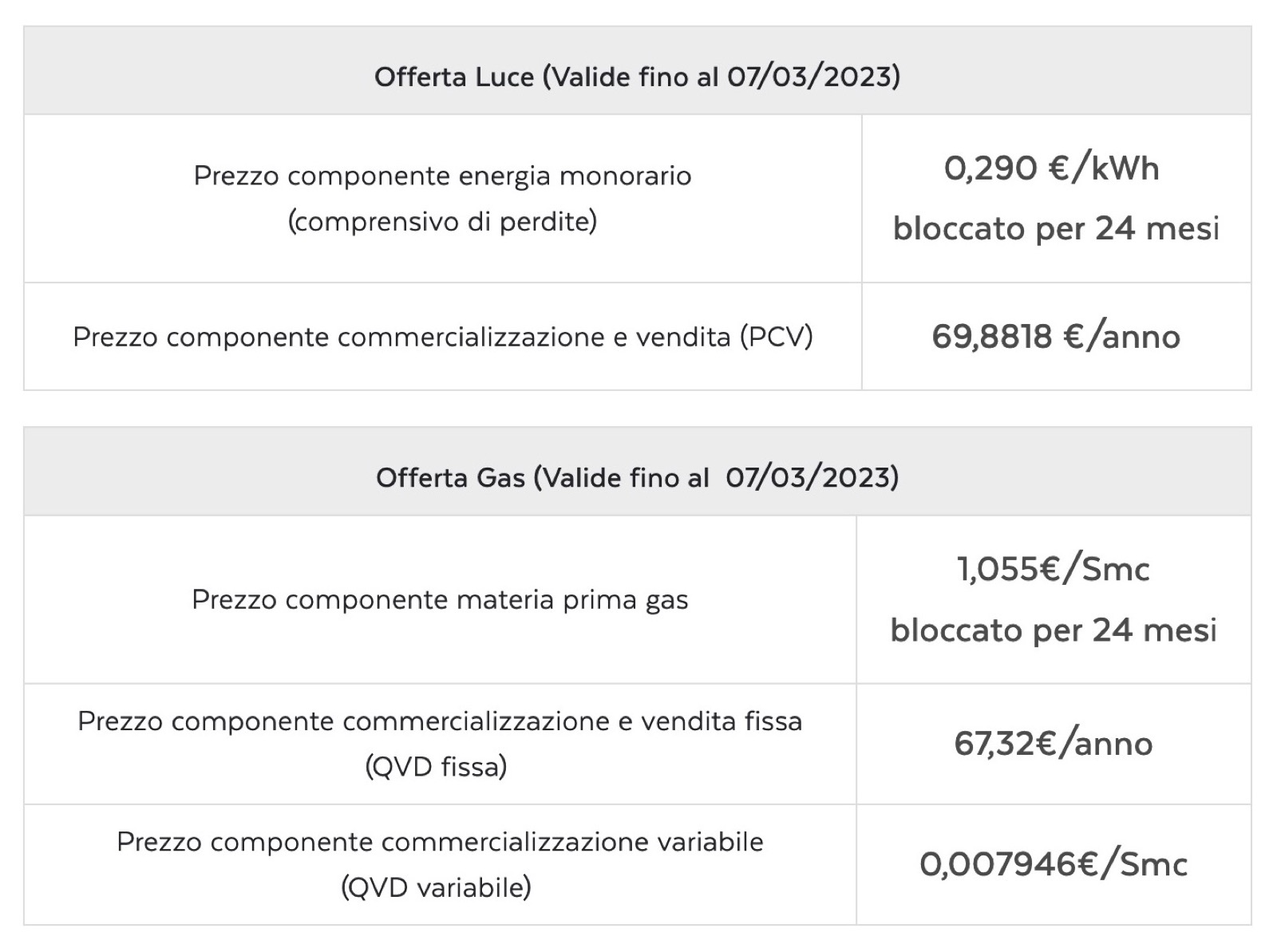Select the PCV commercializzazione e vendita label

pos(442,337)
